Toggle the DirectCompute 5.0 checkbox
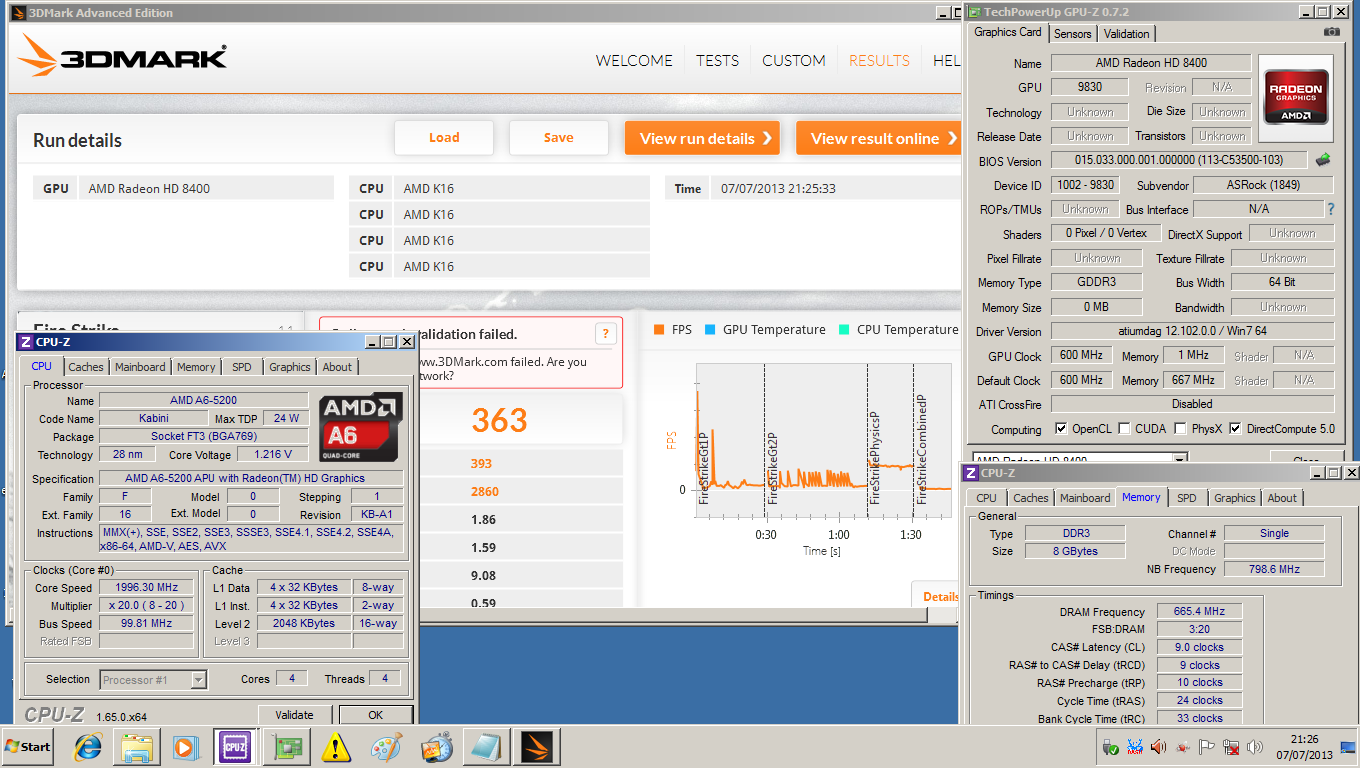This screenshot has height=768, width=1360. coord(1235,429)
